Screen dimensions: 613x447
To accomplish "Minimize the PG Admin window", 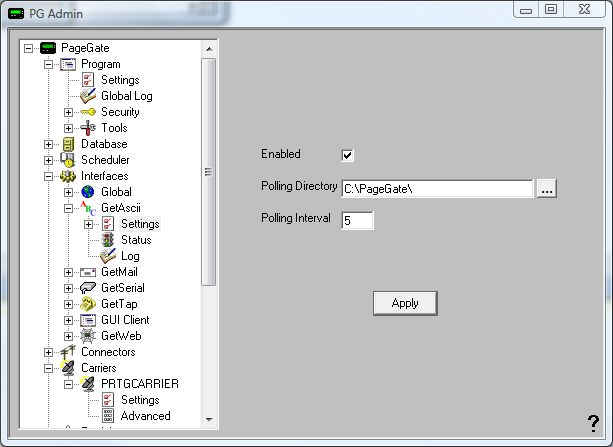I will tap(526, 9).
